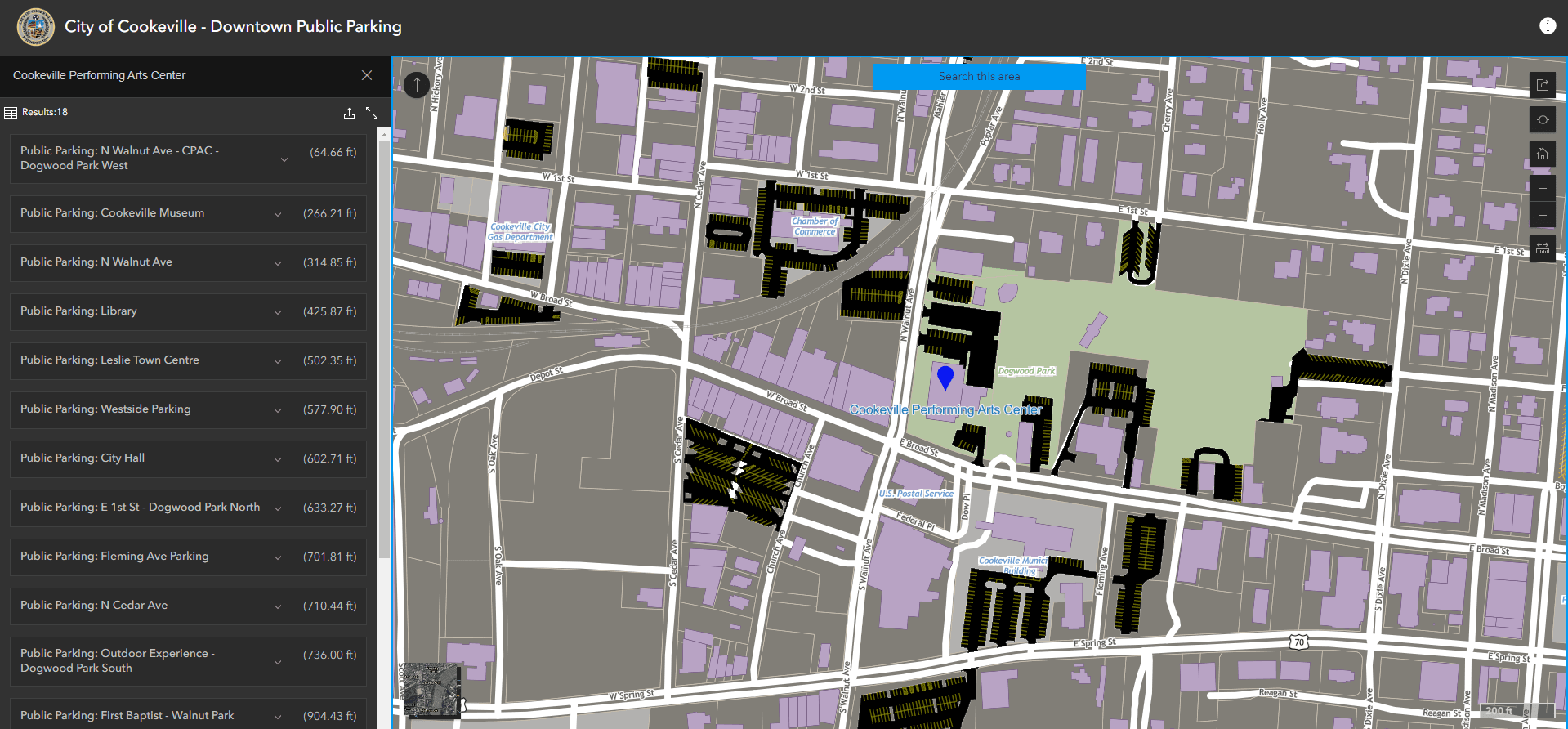Click the Search this area button

[x=979, y=77]
